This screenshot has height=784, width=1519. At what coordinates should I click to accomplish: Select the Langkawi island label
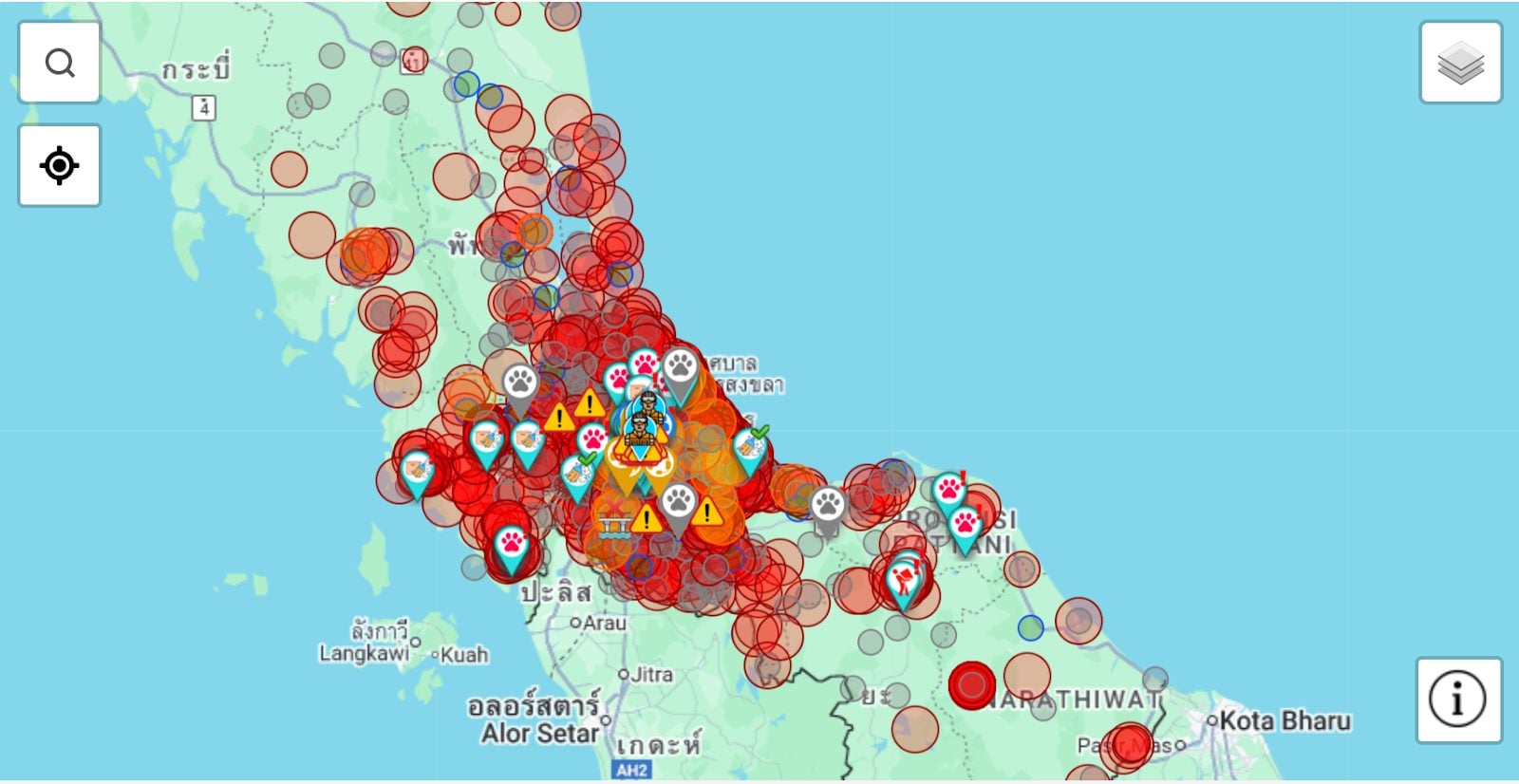tap(363, 653)
